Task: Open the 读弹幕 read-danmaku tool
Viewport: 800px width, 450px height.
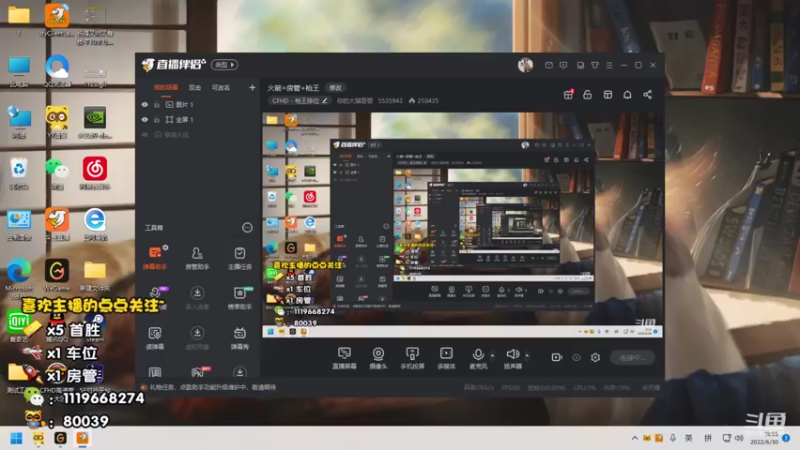Action: click(155, 338)
